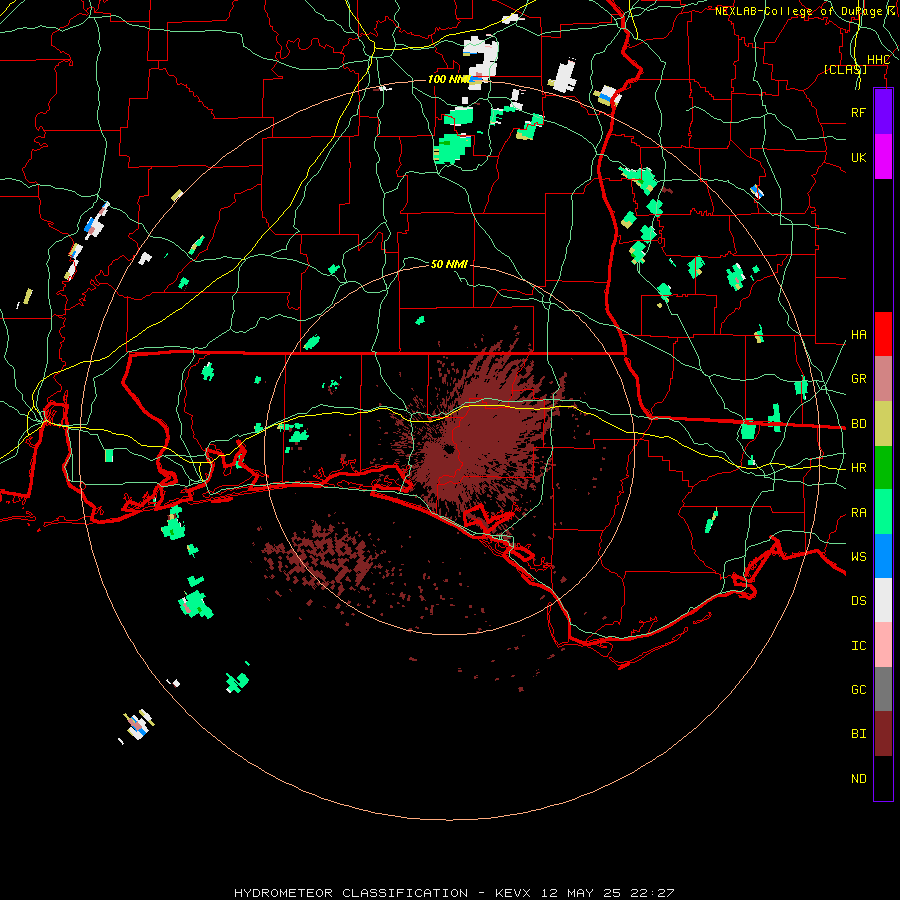The height and width of the screenshot is (900, 900).
Task: Click the WS legend label
Action: (x=858, y=556)
